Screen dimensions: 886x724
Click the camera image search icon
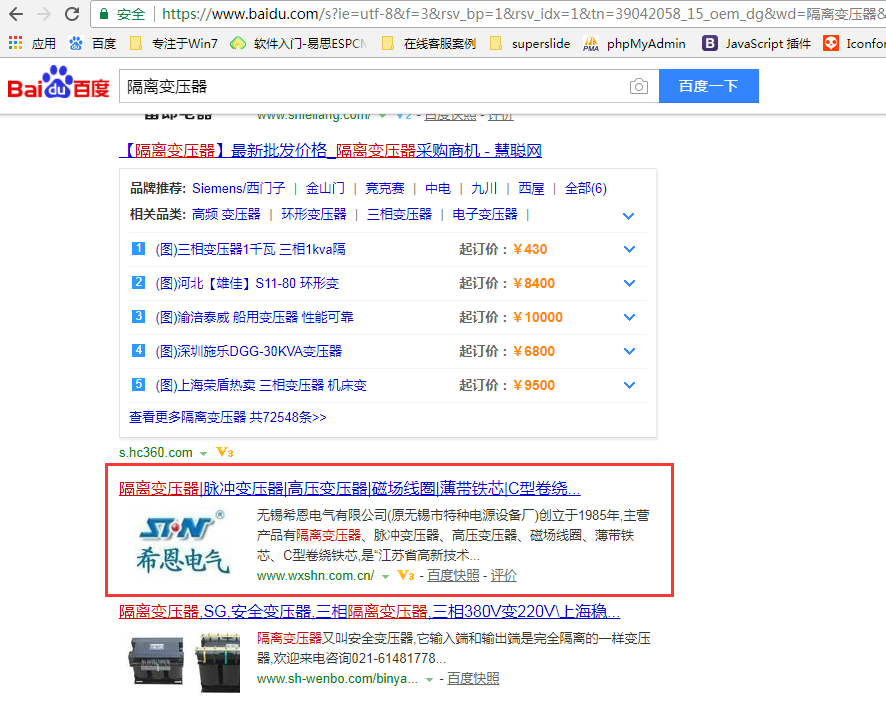639,86
